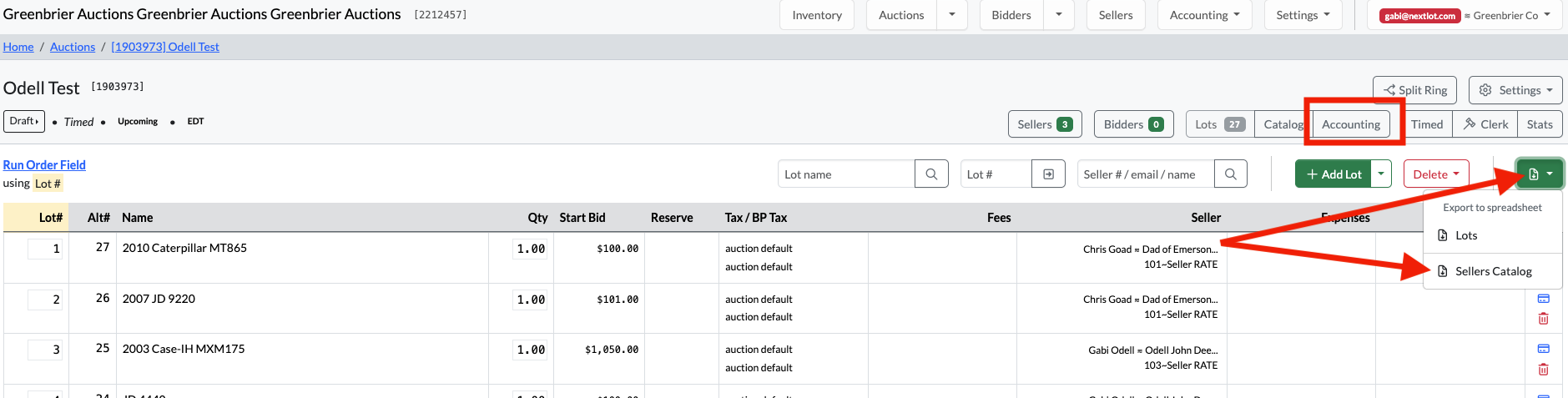Click the gabi@nextlot.com user badge

pyautogui.click(x=1419, y=16)
